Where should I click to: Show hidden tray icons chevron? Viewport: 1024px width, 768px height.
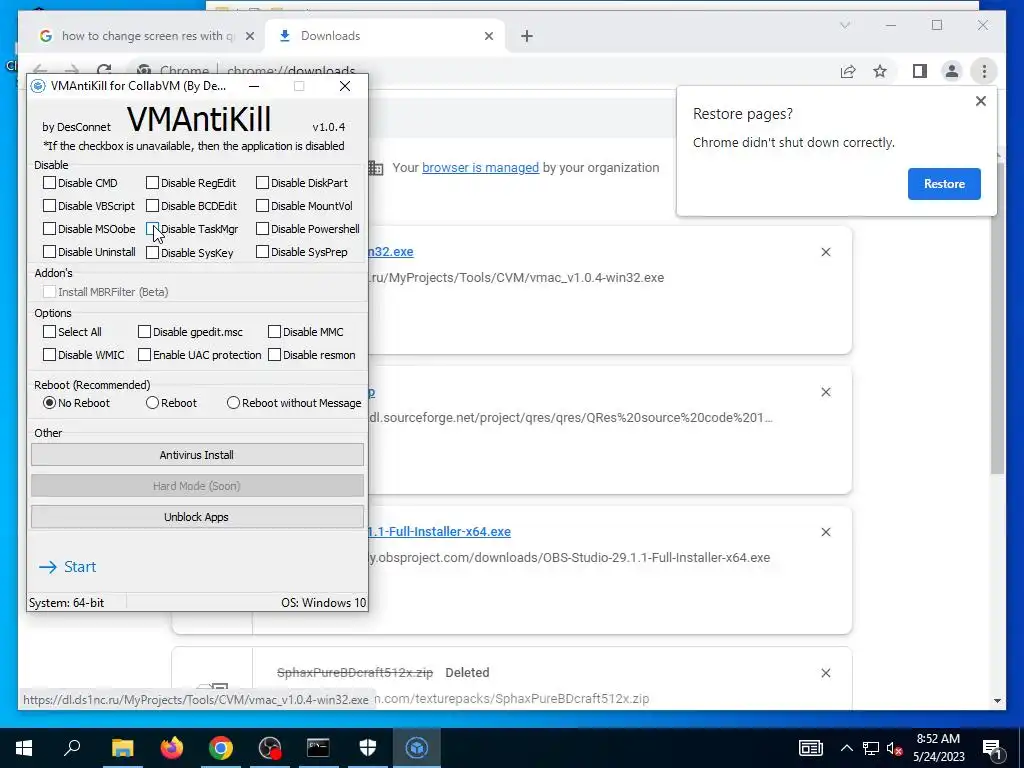click(x=846, y=748)
